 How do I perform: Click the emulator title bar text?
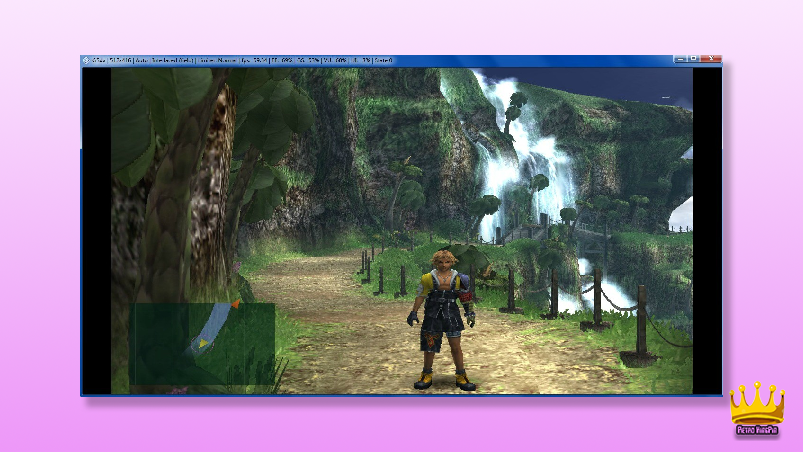242,60
